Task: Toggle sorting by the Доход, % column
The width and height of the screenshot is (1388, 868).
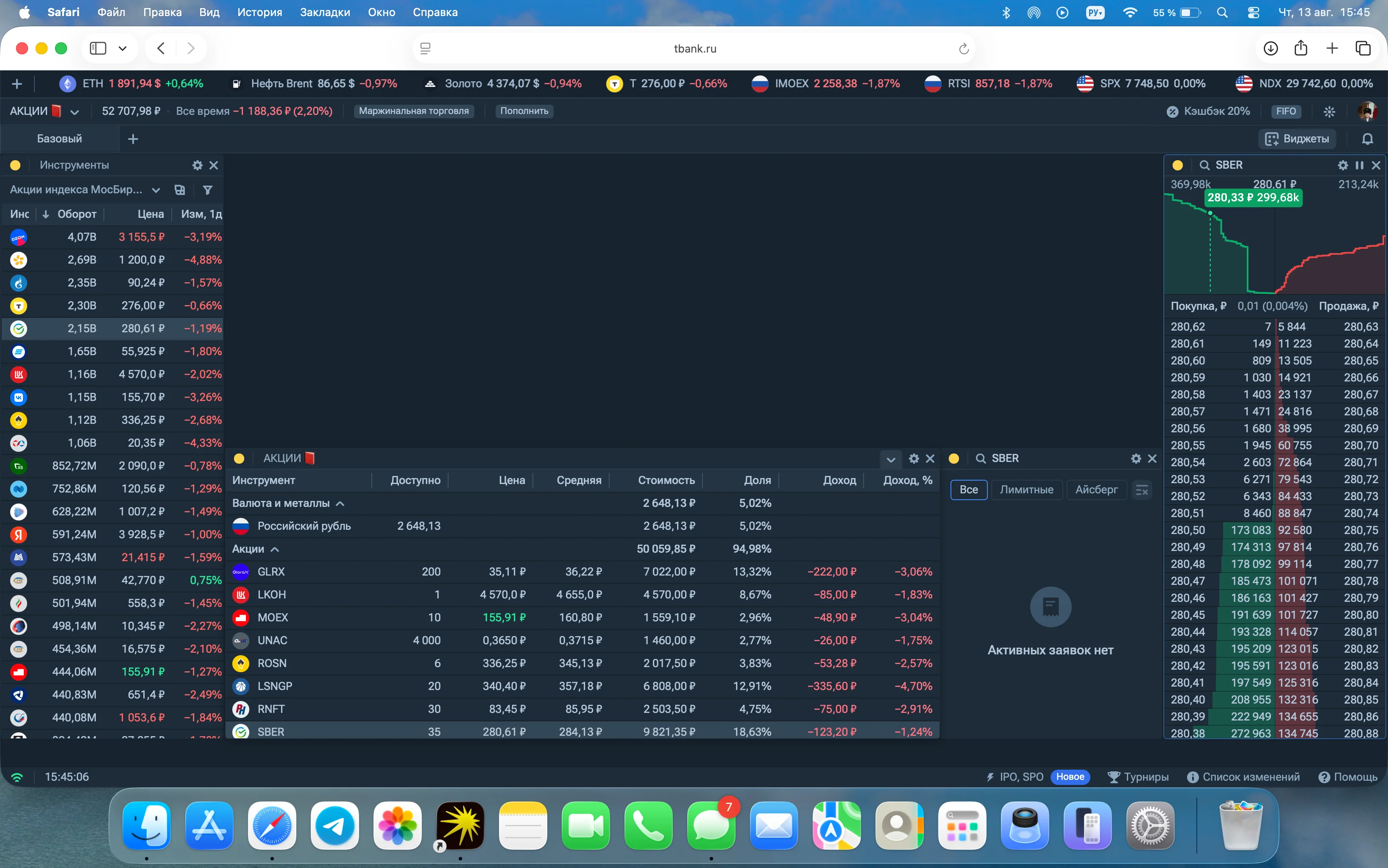Action: click(907, 481)
